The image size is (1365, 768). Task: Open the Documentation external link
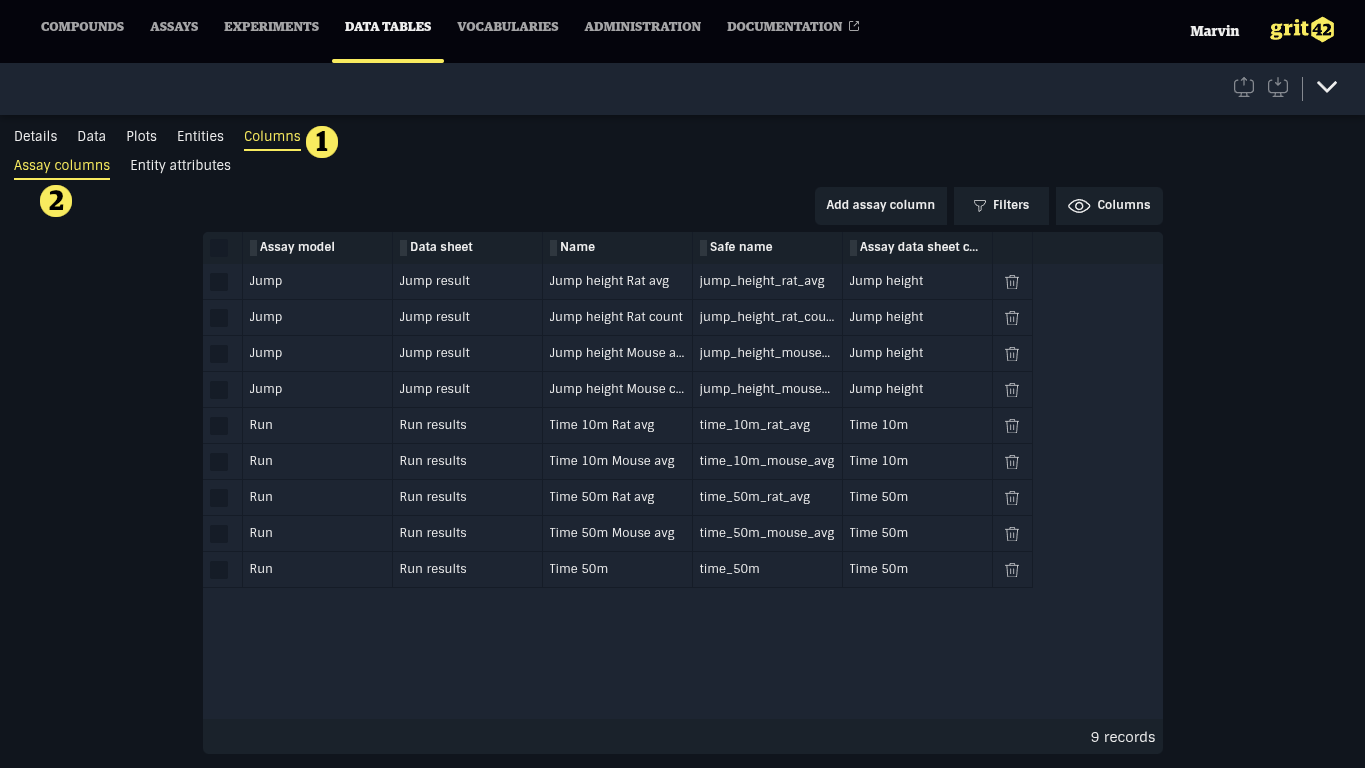[792, 27]
